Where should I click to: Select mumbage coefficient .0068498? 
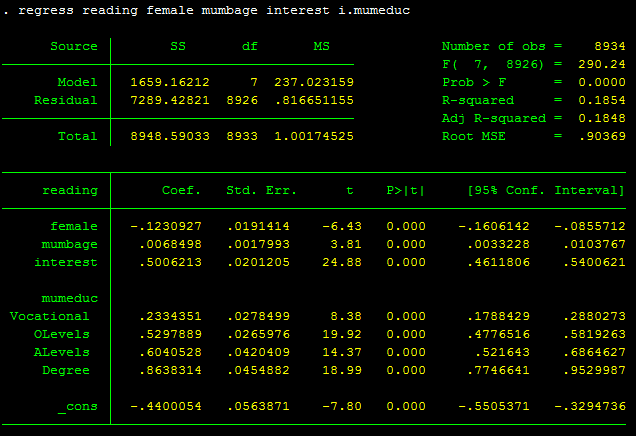click(170, 245)
